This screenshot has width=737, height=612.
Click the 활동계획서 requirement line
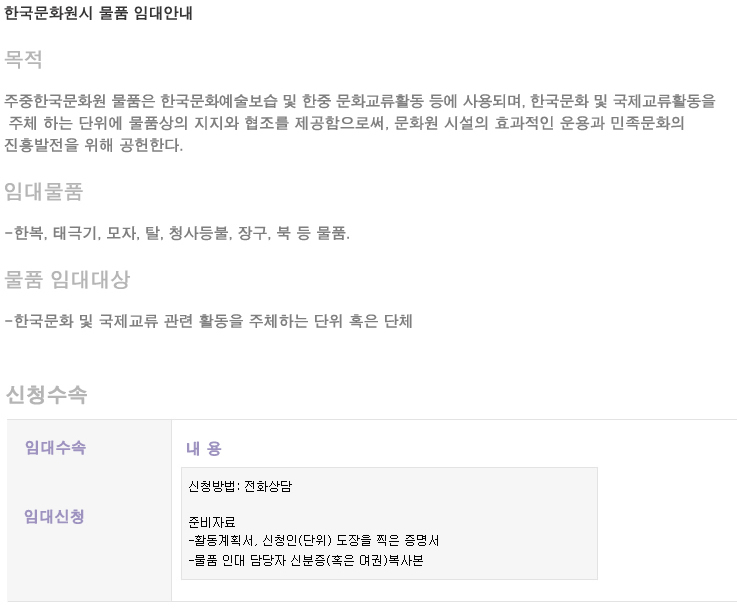pyautogui.click(x=314, y=541)
